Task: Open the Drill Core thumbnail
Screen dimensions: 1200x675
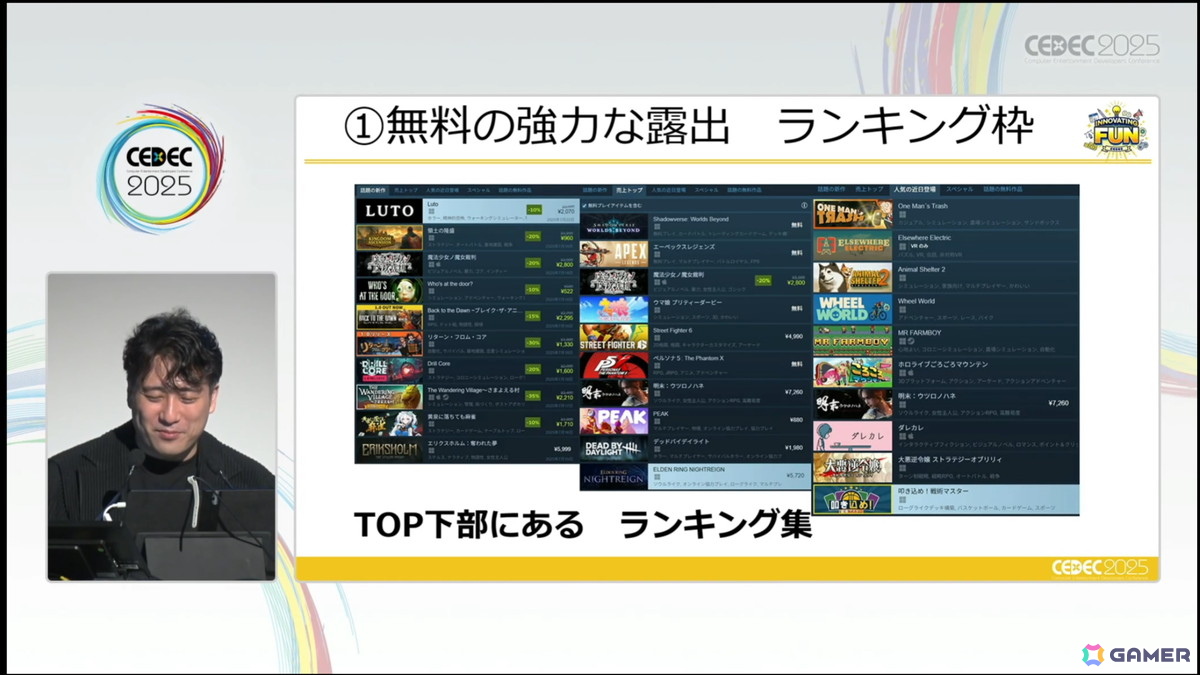Action: click(x=389, y=371)
